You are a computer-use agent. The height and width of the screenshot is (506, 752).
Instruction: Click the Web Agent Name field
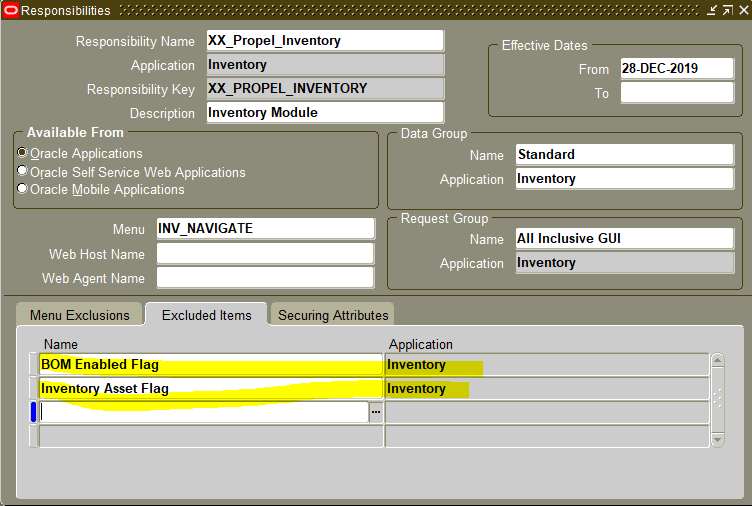point(265,278)
